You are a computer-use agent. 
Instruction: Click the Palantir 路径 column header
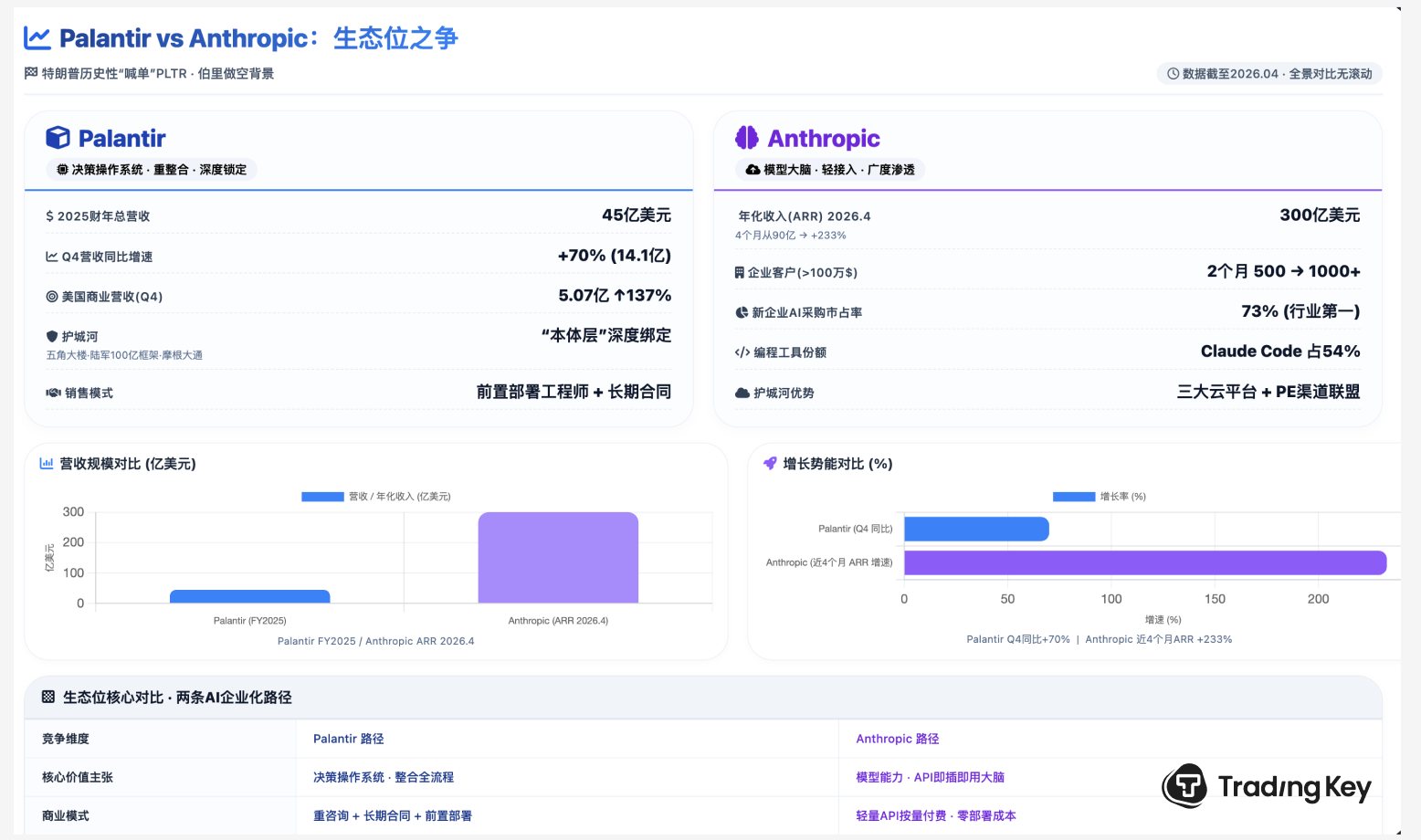click(348, 739)
